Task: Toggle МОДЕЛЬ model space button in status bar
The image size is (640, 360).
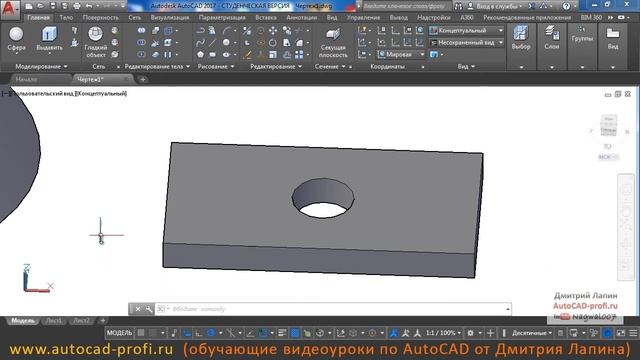Action: point(120,333)
